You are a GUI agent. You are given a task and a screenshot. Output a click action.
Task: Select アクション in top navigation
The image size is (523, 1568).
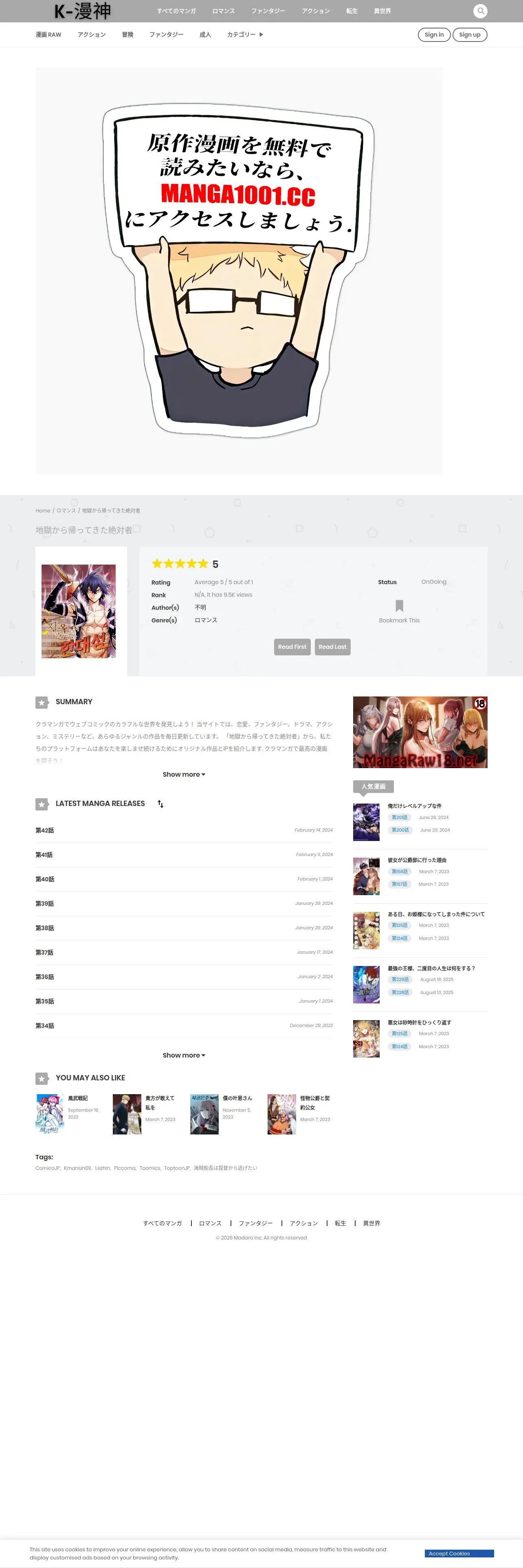click(316, 11)
